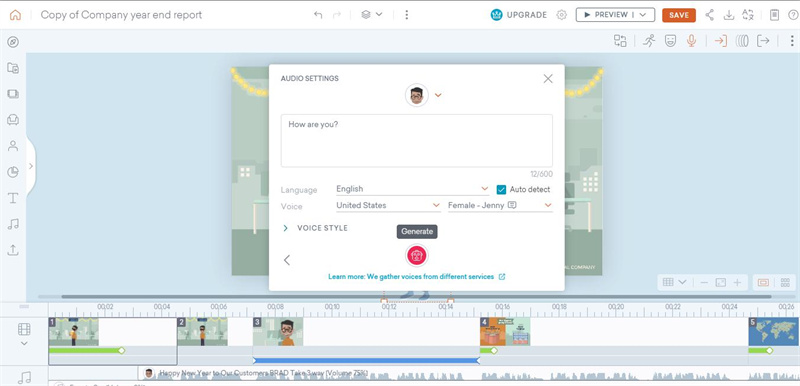800x386 pixels.
Task: Select the motion path effect icon
Action: click(x=742, y=41)
